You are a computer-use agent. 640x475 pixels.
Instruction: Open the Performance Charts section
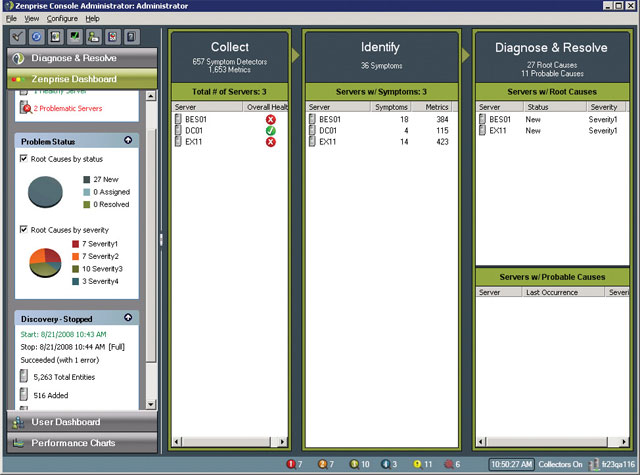point(82,443)
